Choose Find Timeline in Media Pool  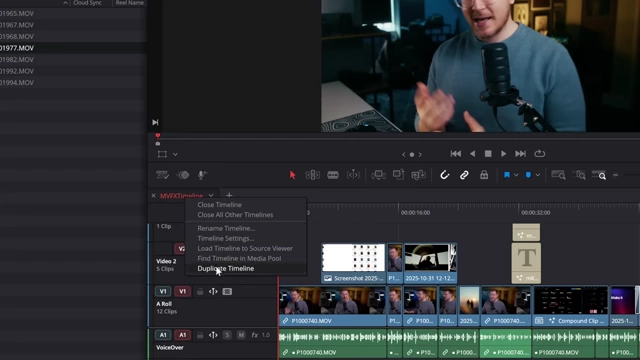pos(239,258)
